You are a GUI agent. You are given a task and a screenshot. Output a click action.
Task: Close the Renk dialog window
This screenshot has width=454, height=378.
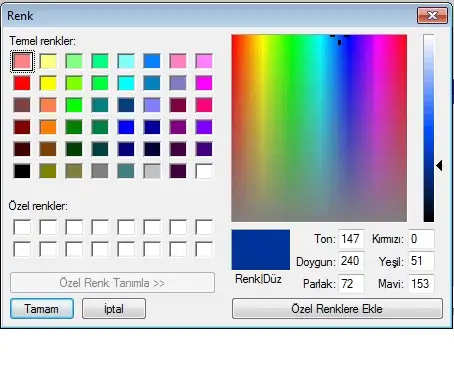click(x=432, y=15)
